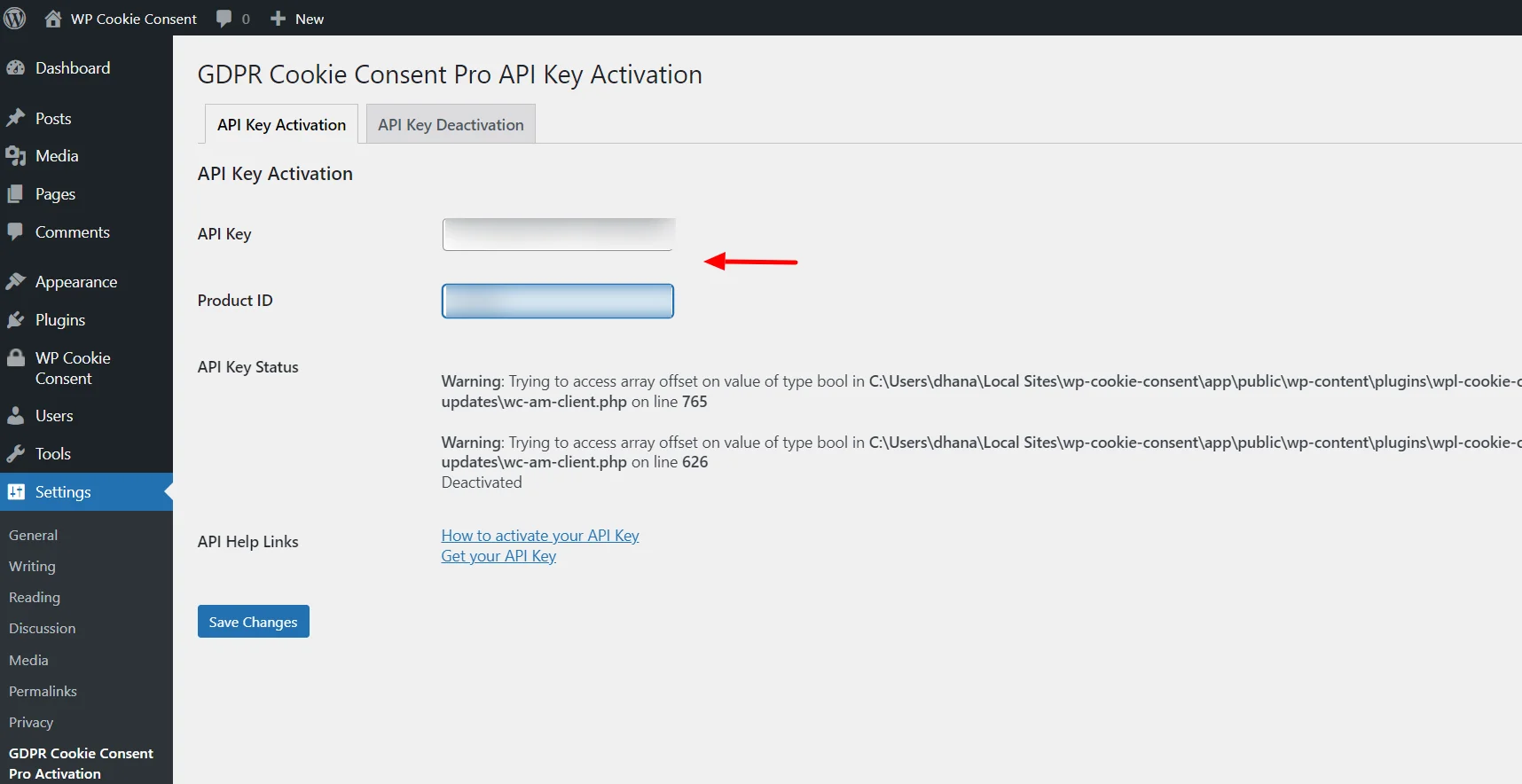This screenshot has height=784, width=1522.
Task: Open Permalinks settings submenu
Action: pyautogui.click(x=43, y=692)
